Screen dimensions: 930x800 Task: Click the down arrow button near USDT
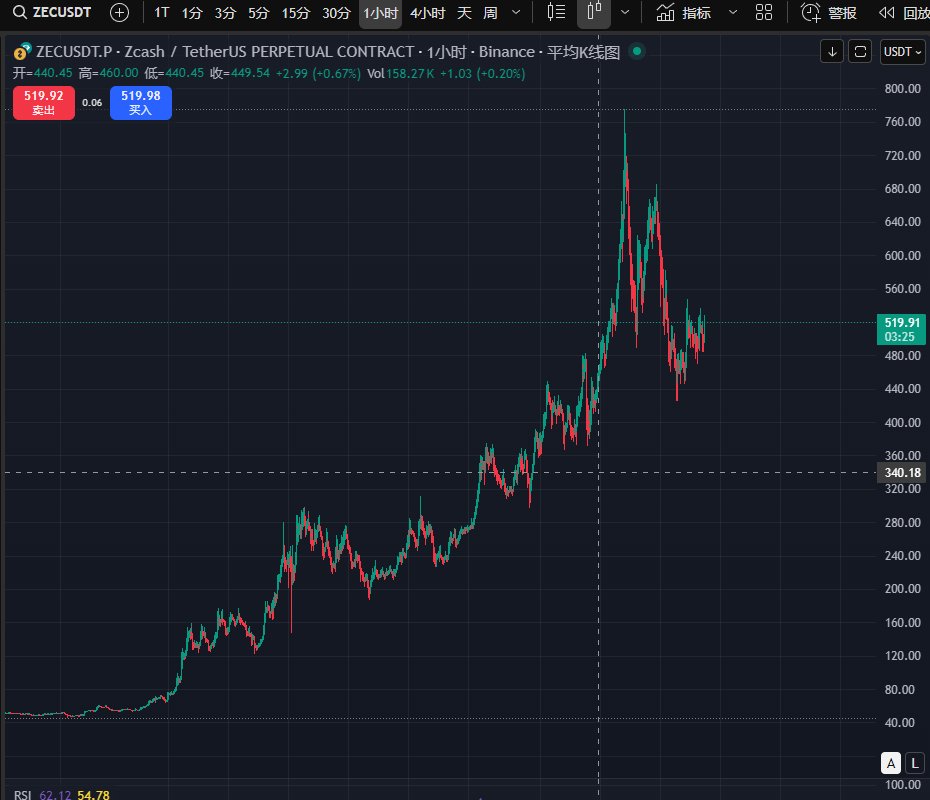click(832, 52)
